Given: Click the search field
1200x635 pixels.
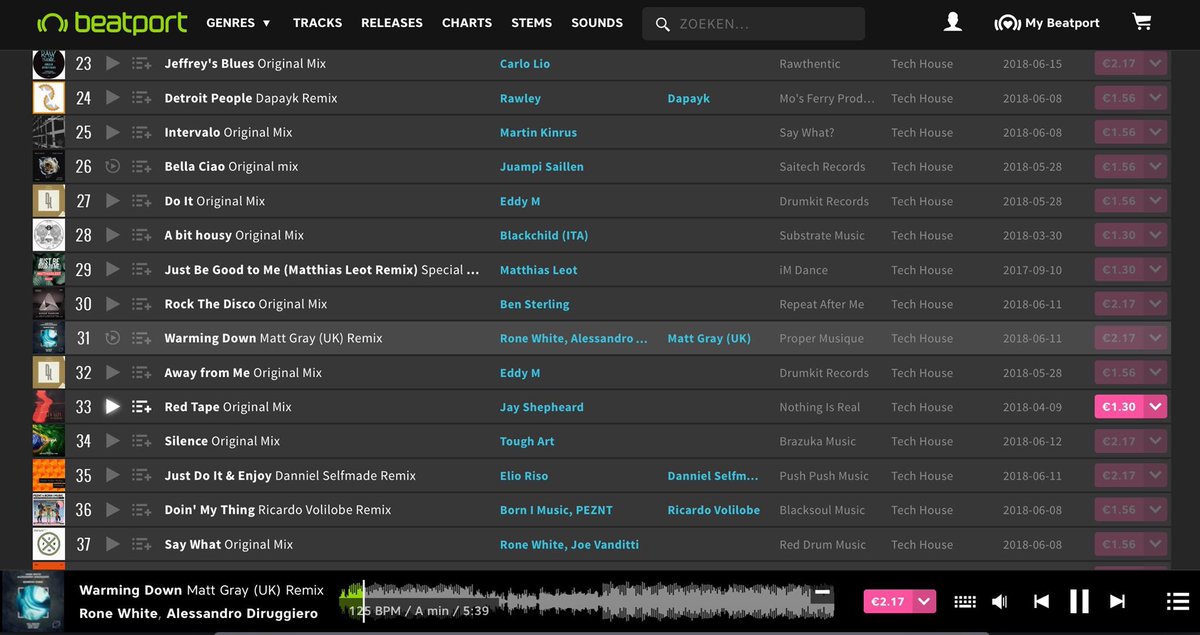Looking at the screenshot, I should pyautogui.click(x=754, y=23).
